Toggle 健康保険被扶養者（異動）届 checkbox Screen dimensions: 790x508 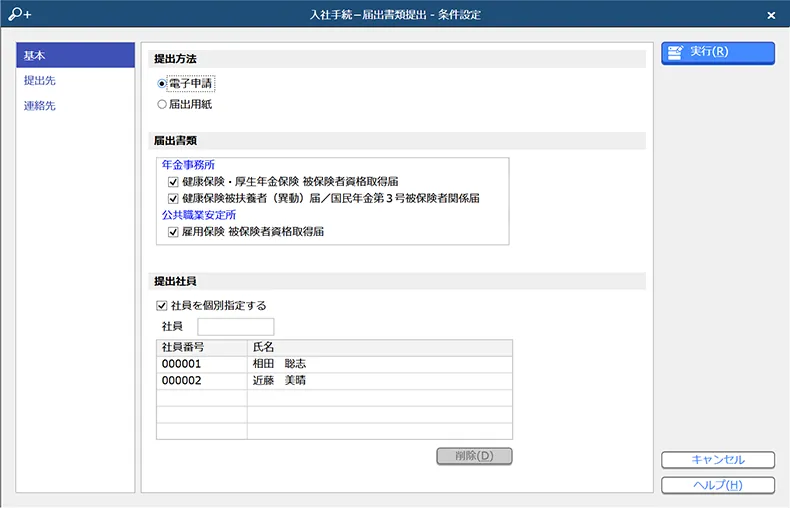173,198
